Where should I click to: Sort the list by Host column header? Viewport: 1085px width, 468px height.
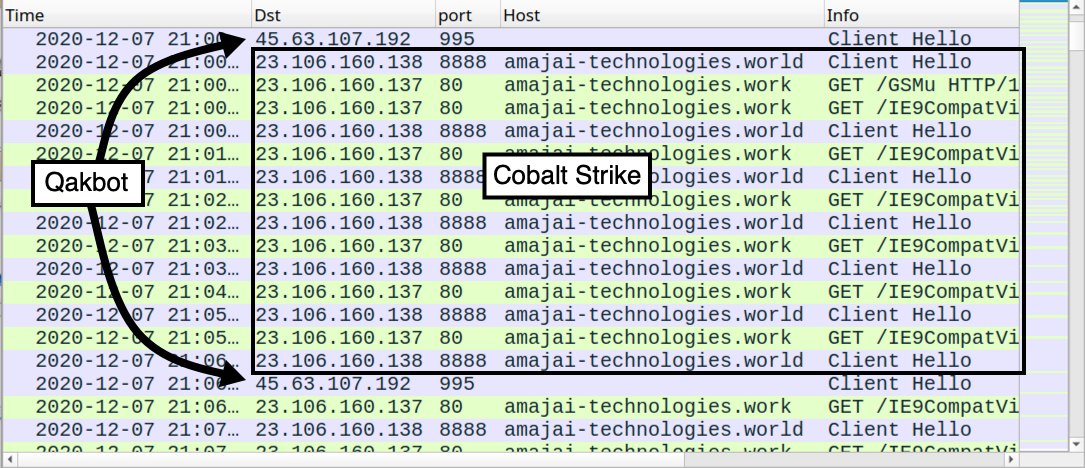coord(662,15)
